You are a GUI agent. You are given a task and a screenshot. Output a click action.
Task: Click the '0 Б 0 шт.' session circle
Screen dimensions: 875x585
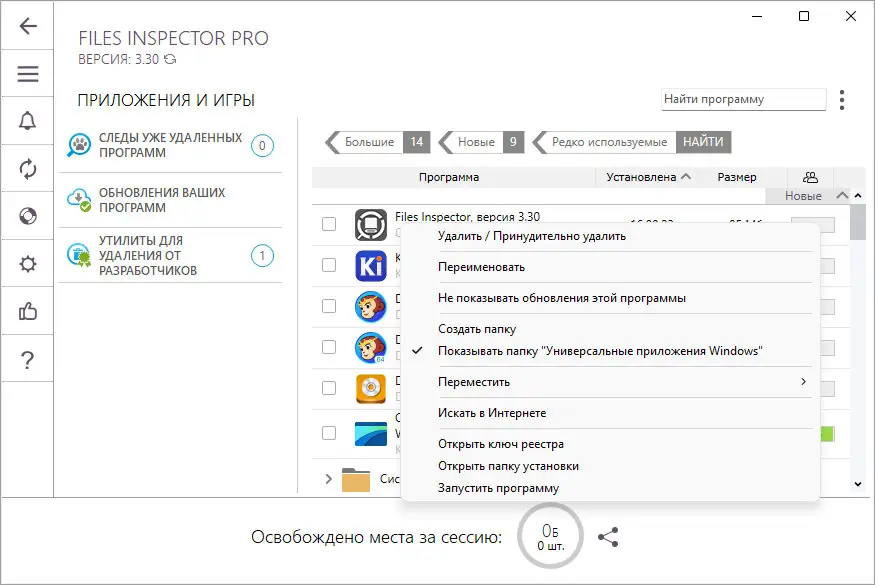[551, 536]
